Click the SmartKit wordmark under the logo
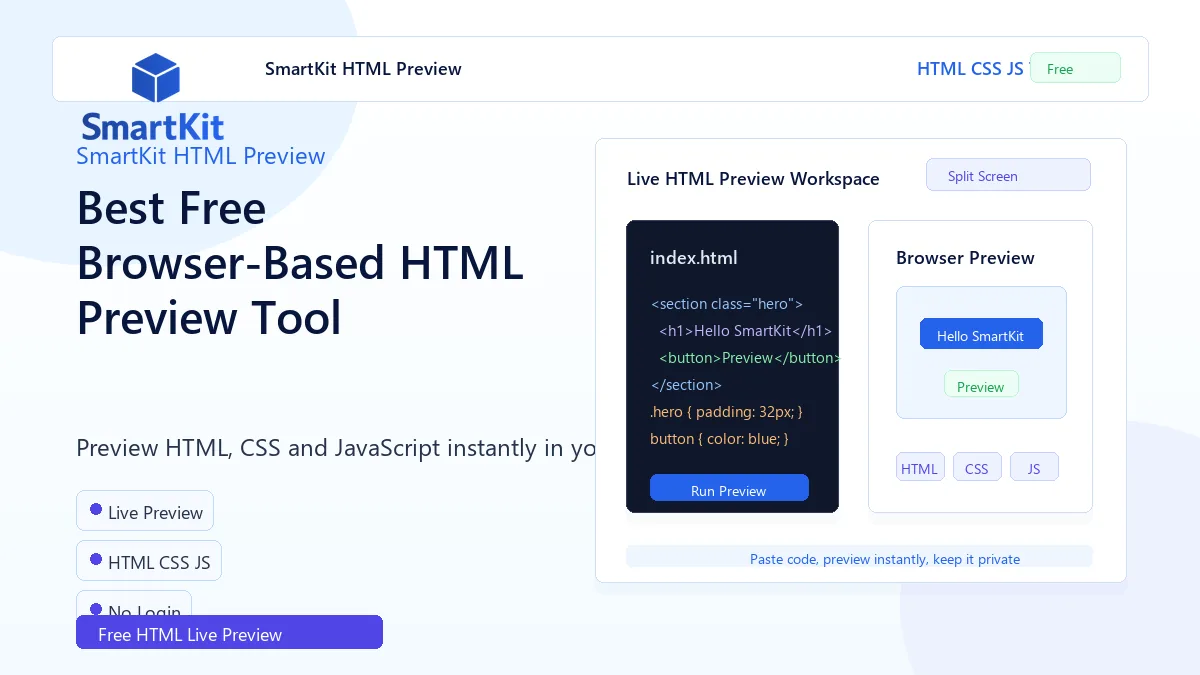 [152, 127]
